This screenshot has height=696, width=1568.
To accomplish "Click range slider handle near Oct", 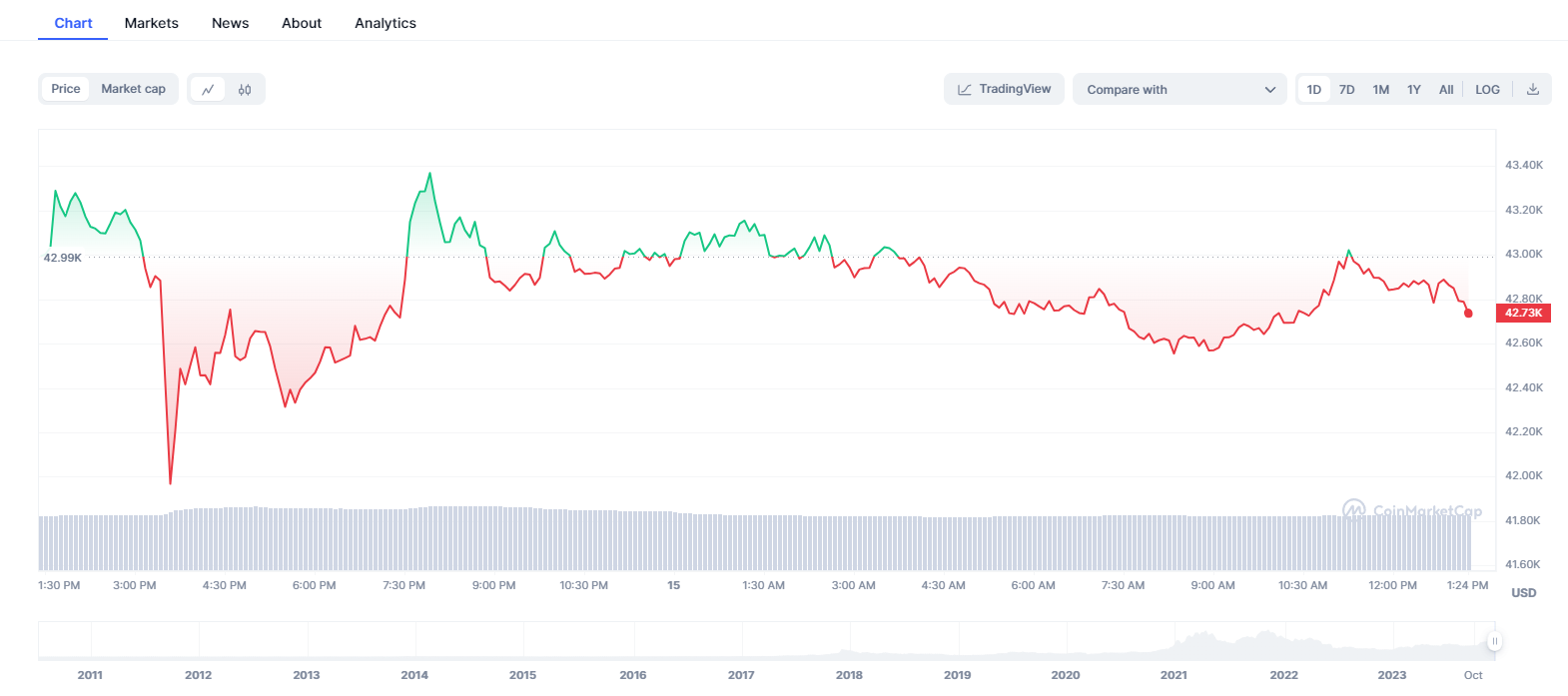I will (1494, 641).
